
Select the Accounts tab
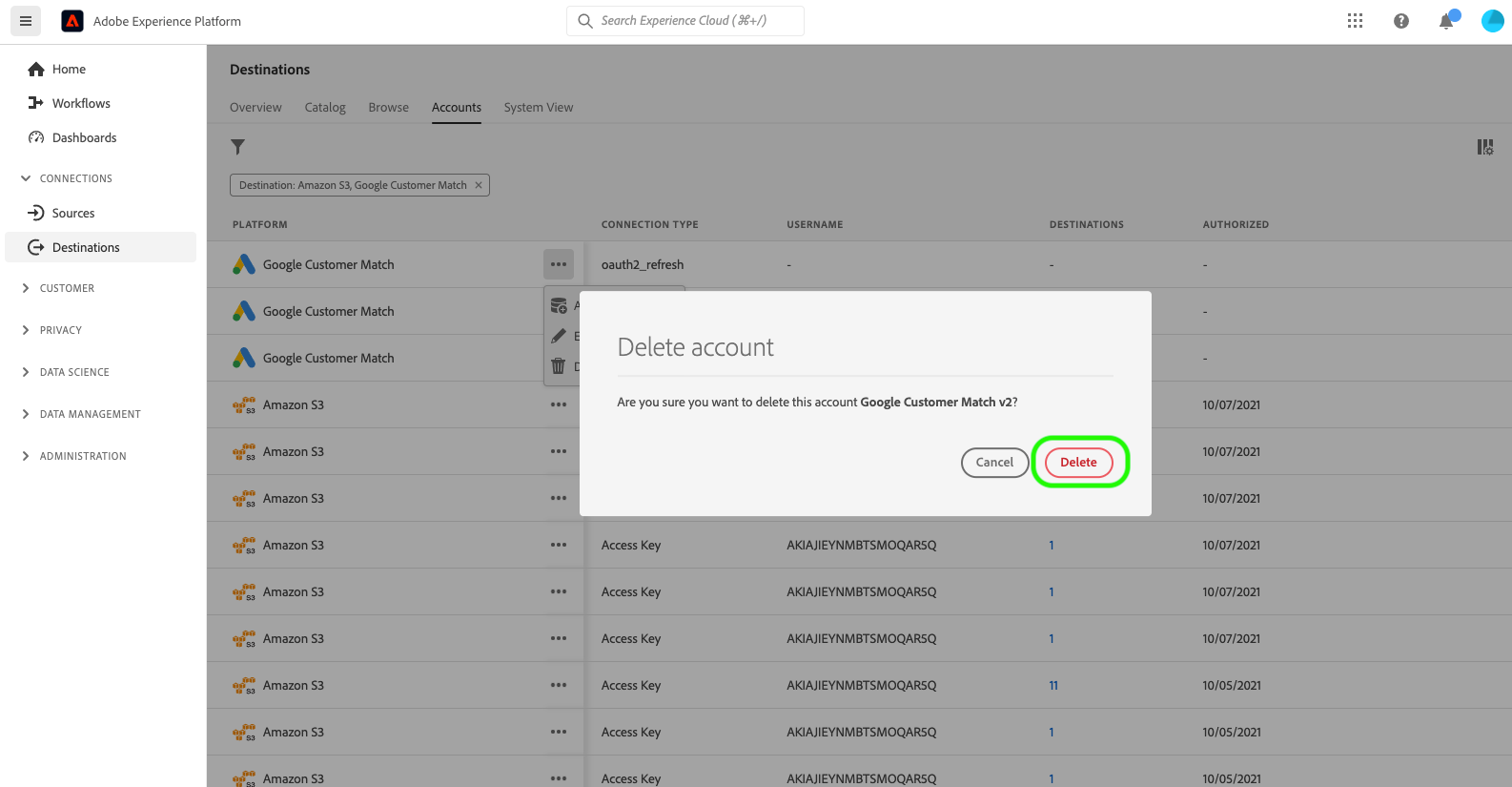[x=457, y=108]
